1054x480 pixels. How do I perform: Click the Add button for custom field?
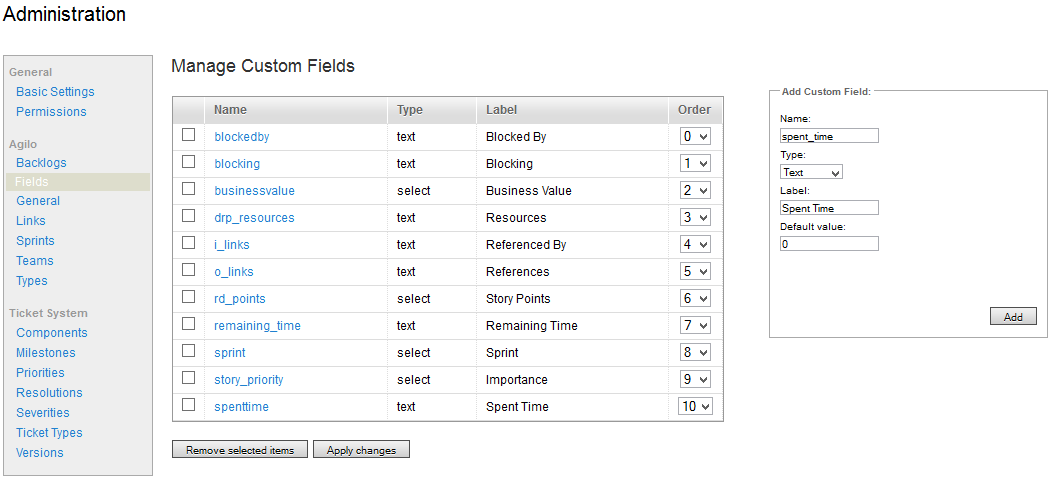tap(1013, 316)
